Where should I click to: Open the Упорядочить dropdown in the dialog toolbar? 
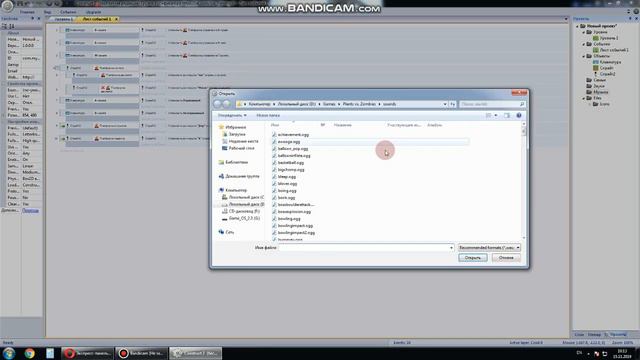pyautogui.click(x=232, y=116)
